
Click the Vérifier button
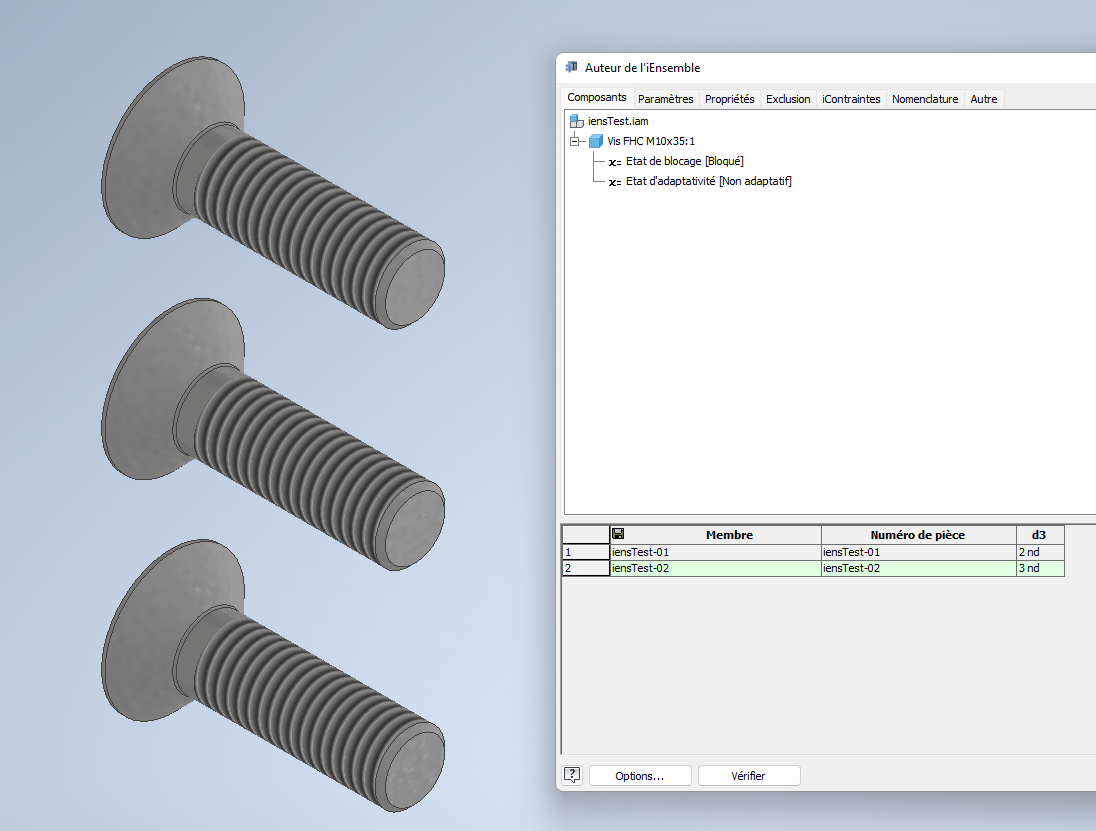coord(748,775)
